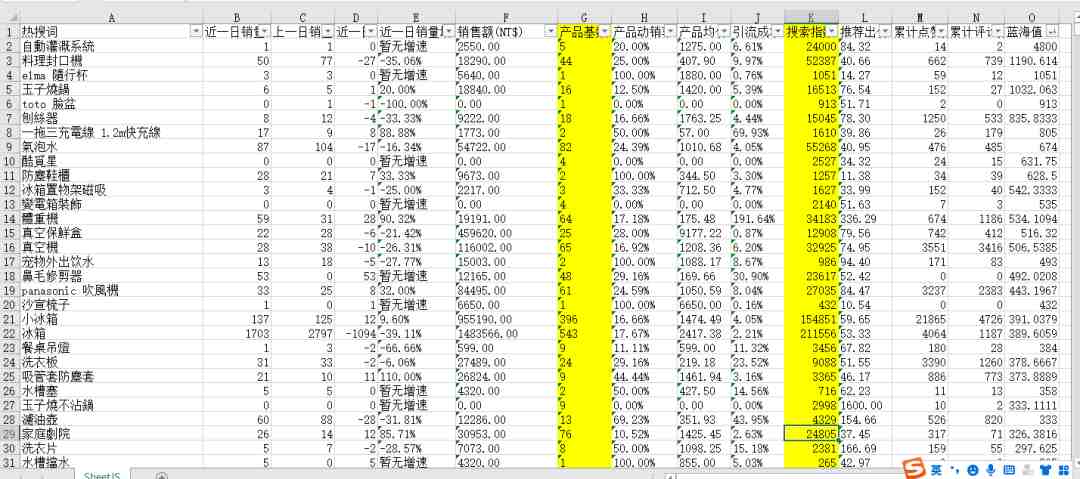Select sales value 1483566.00
Viewport: 1080px width, 479px height.
pos(506,333)
